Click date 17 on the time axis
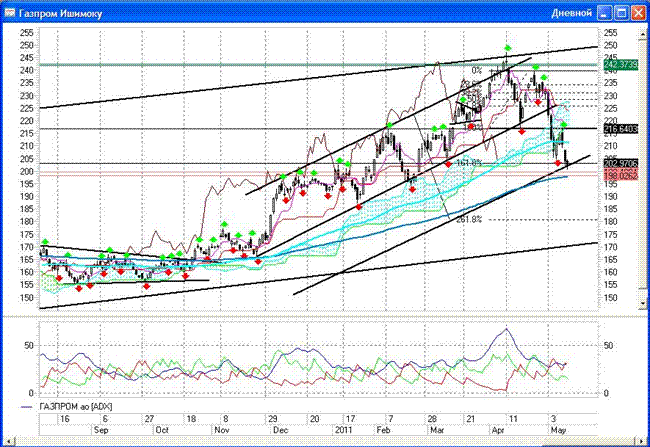The image size is (650, 447). click(350, 419)
